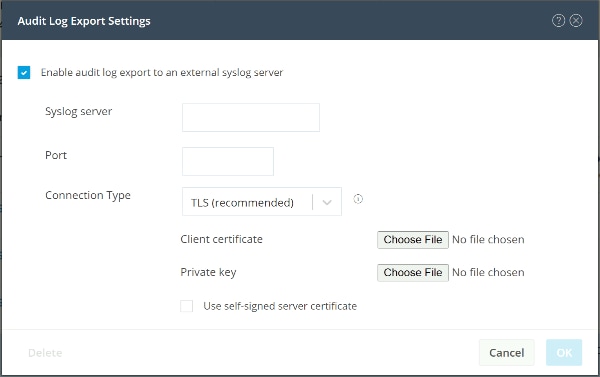The width and height of the screenshot is (600, 377).
Task: Open the Connection Type dropdown
Action: [x=262, y=202]
